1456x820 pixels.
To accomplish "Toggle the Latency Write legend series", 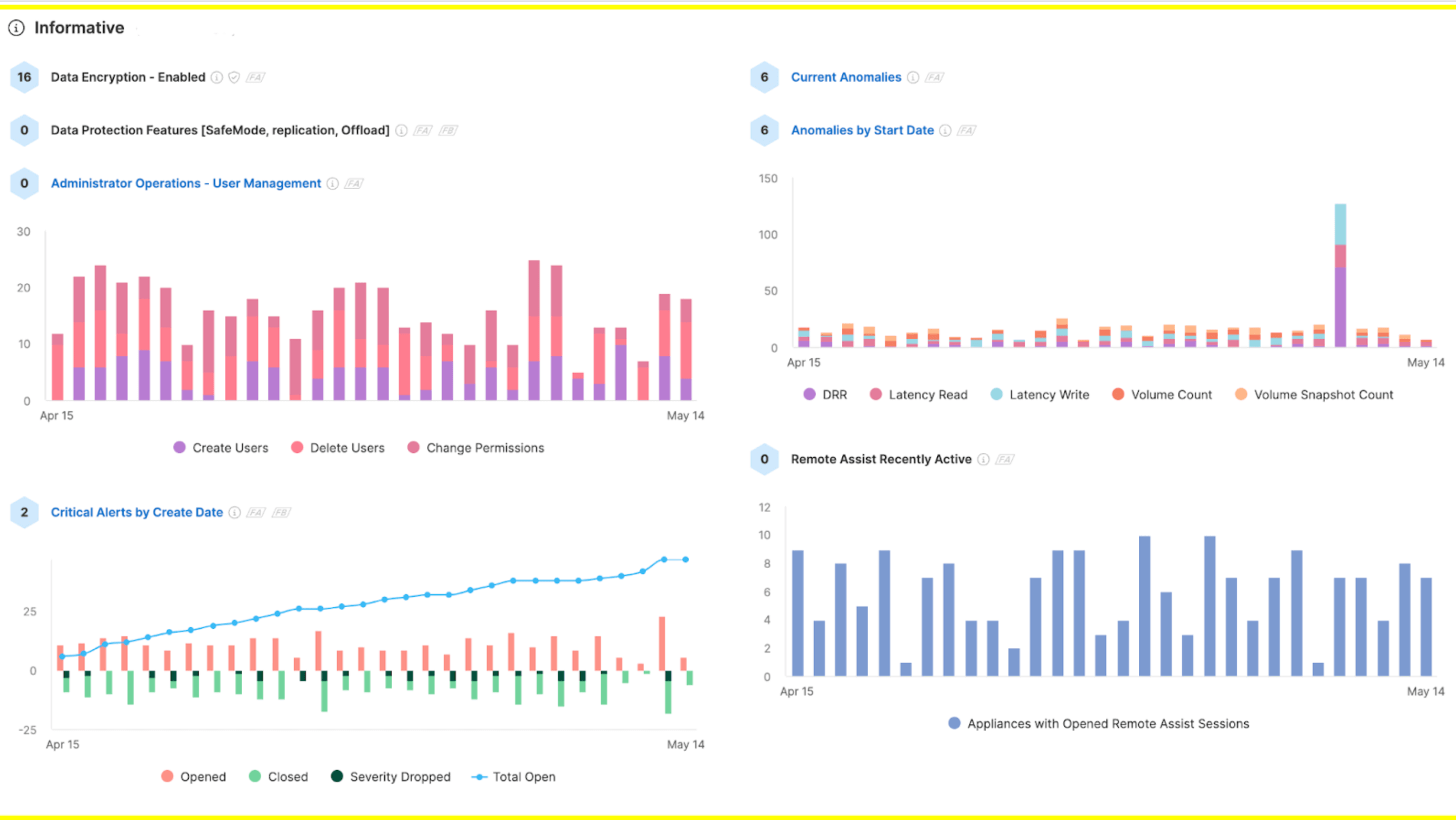I will tap(1040, 395).
